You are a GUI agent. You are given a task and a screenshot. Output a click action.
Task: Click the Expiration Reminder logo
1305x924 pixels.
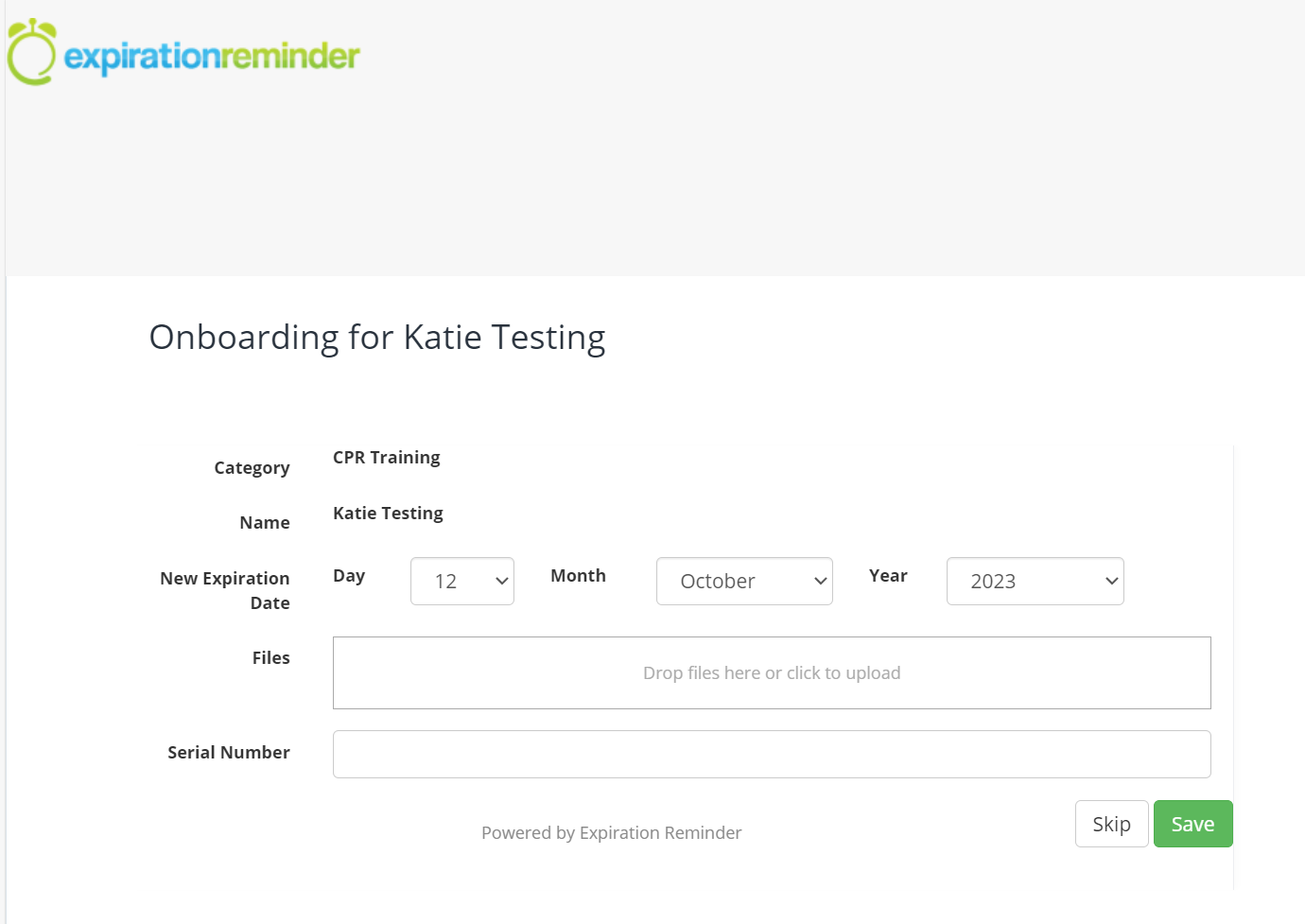183,53
